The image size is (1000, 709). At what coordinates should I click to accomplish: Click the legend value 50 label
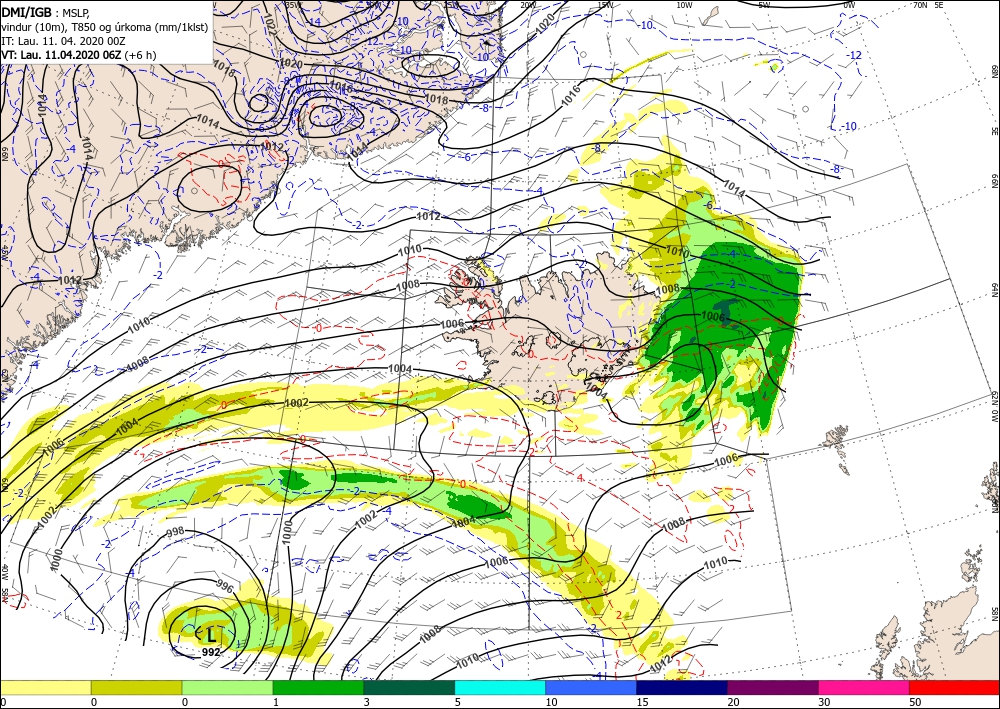click(x=915, y=702)
